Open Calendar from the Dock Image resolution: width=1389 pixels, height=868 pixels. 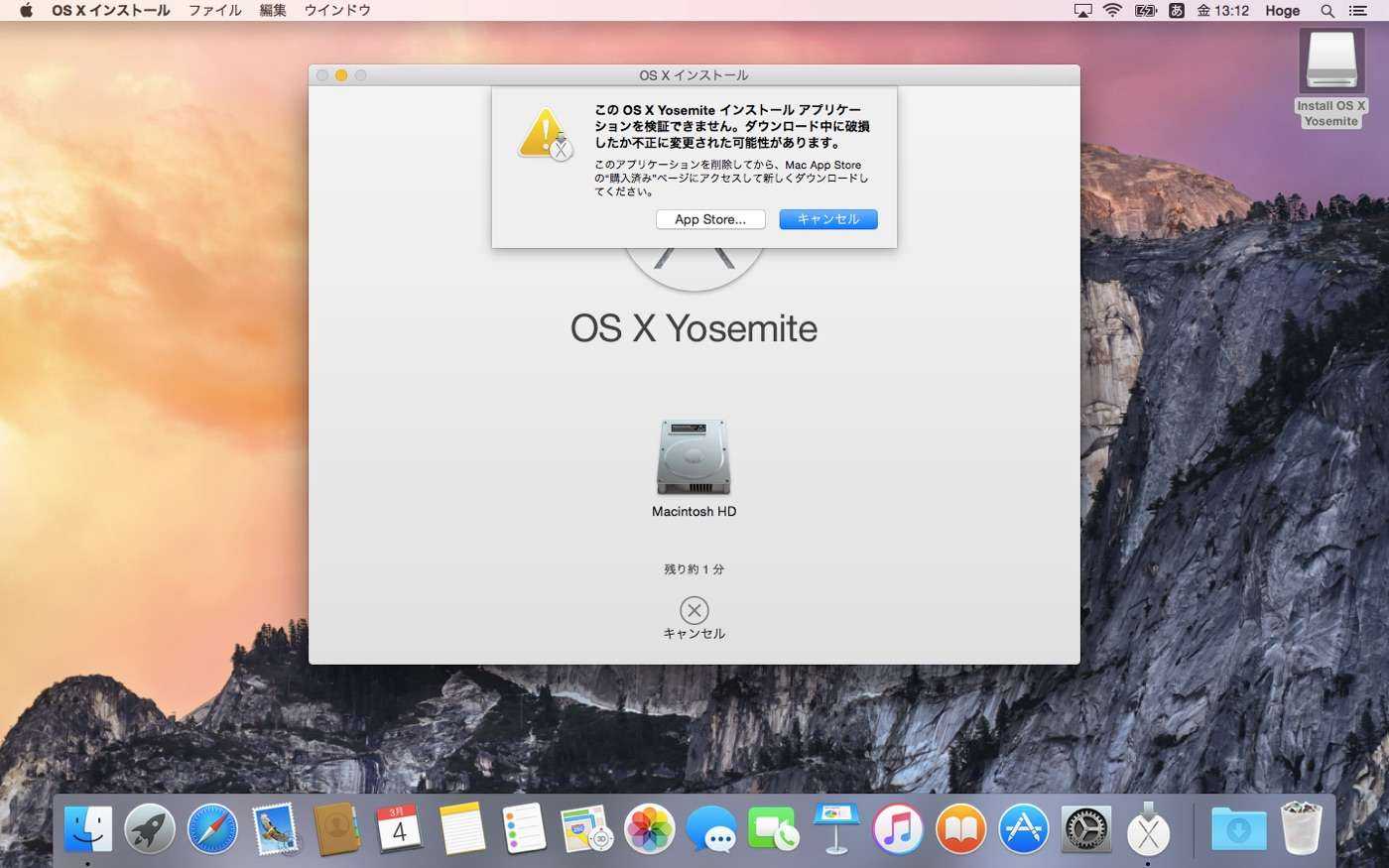[x=400, y=829]
